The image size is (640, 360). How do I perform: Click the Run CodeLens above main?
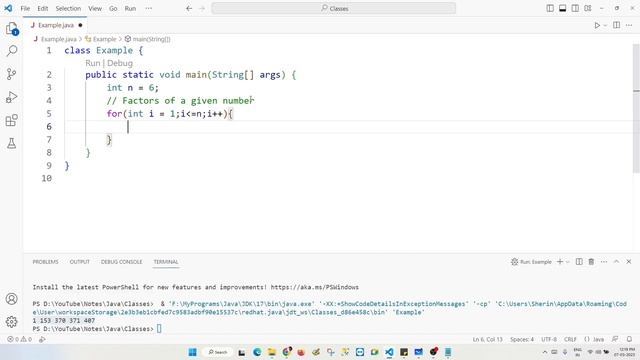click(93, 63)
